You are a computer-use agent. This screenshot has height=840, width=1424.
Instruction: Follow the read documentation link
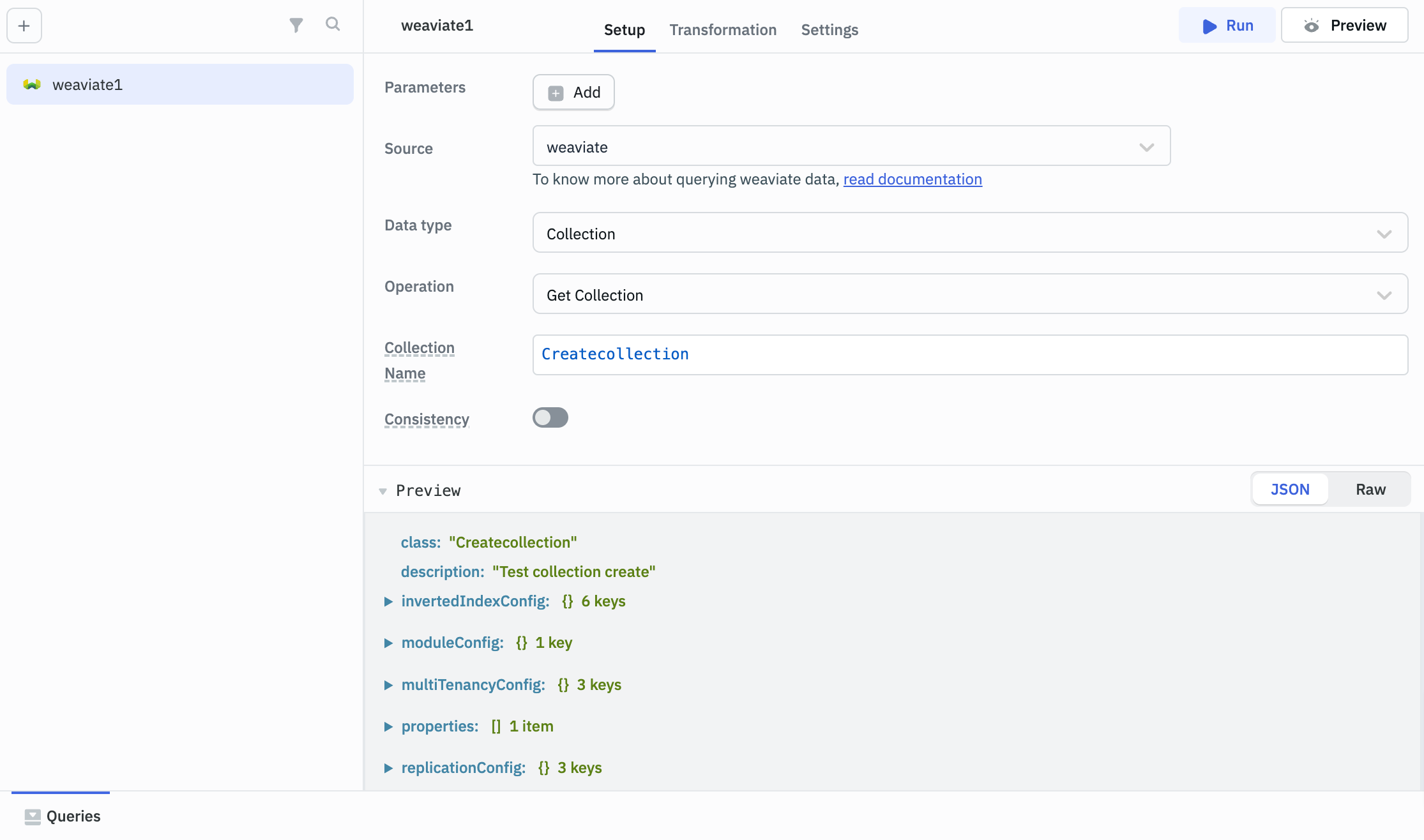pyautogui.click(x=912, y=179)
